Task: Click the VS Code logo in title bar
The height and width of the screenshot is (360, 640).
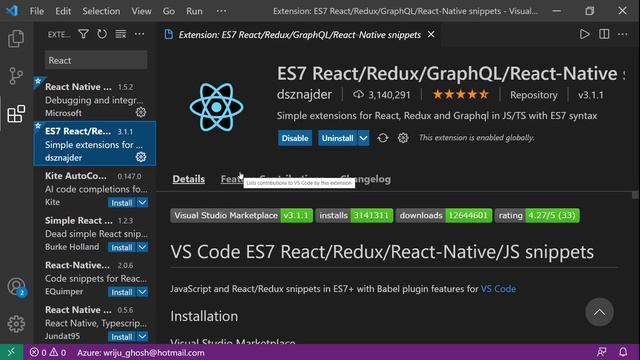Action: tap(12, 11)
